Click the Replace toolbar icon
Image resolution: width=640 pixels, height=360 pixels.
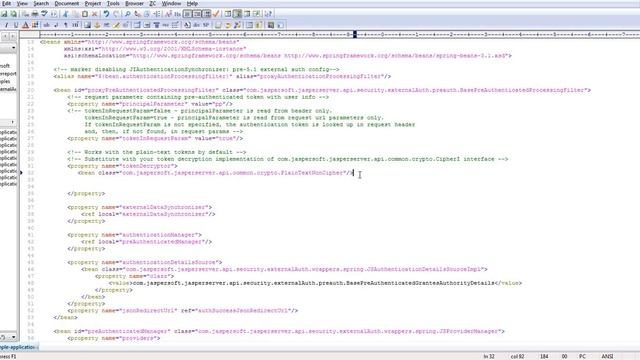click(x=138, y=14)
